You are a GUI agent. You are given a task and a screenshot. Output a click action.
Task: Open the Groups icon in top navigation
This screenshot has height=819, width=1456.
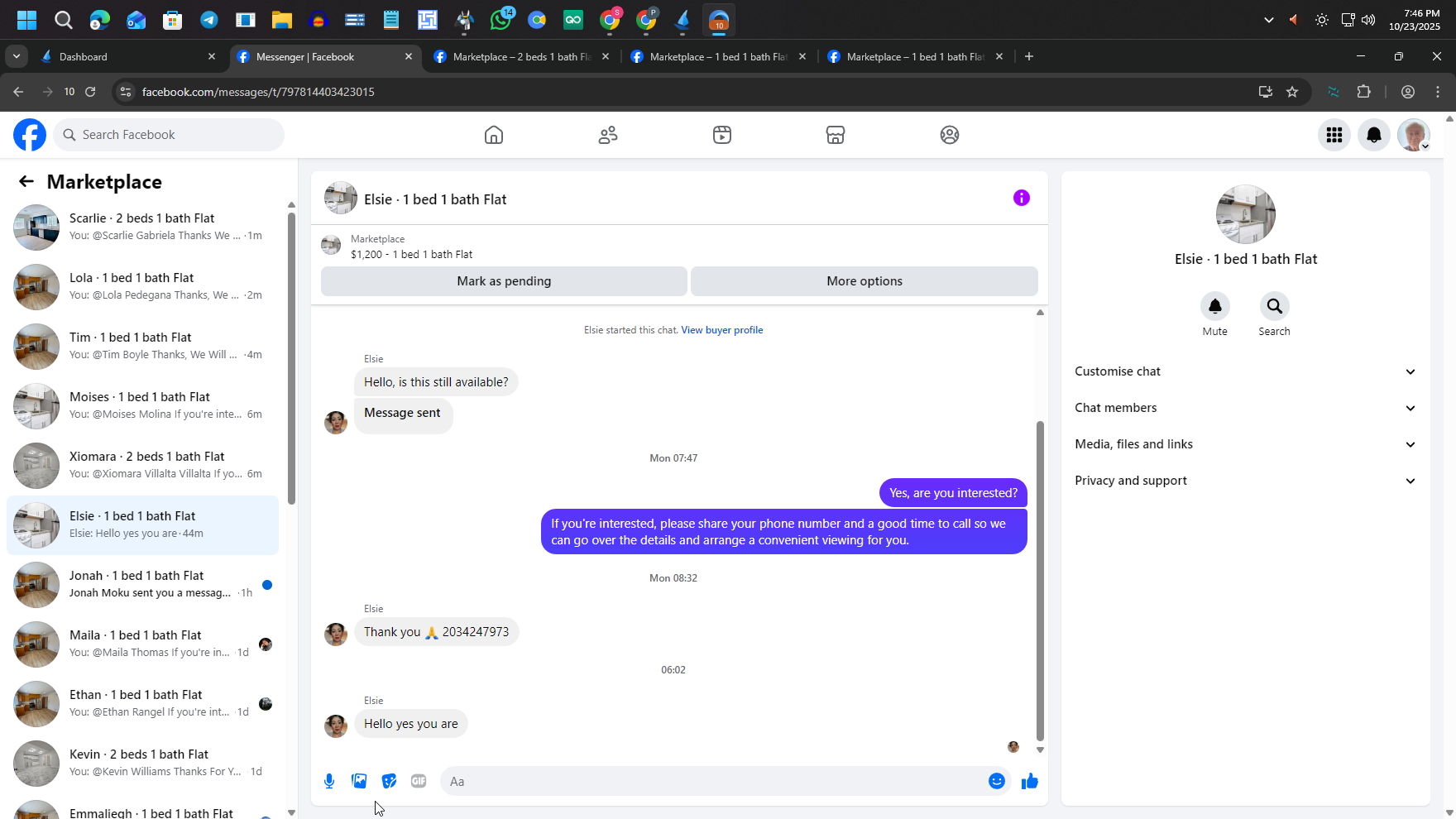pyautogui.click(x=950, y=135)
